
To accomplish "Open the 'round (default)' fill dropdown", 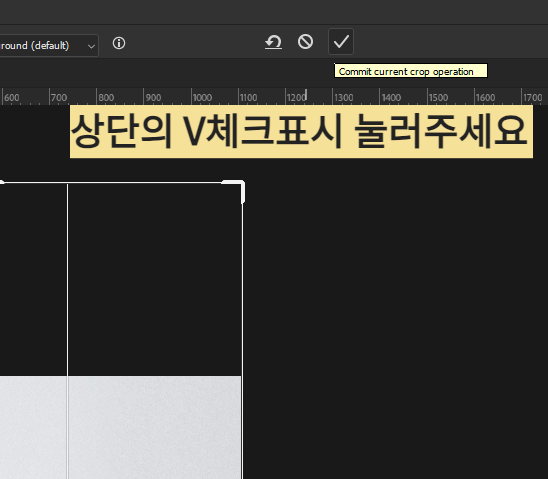I will click(x=49, y=45).
